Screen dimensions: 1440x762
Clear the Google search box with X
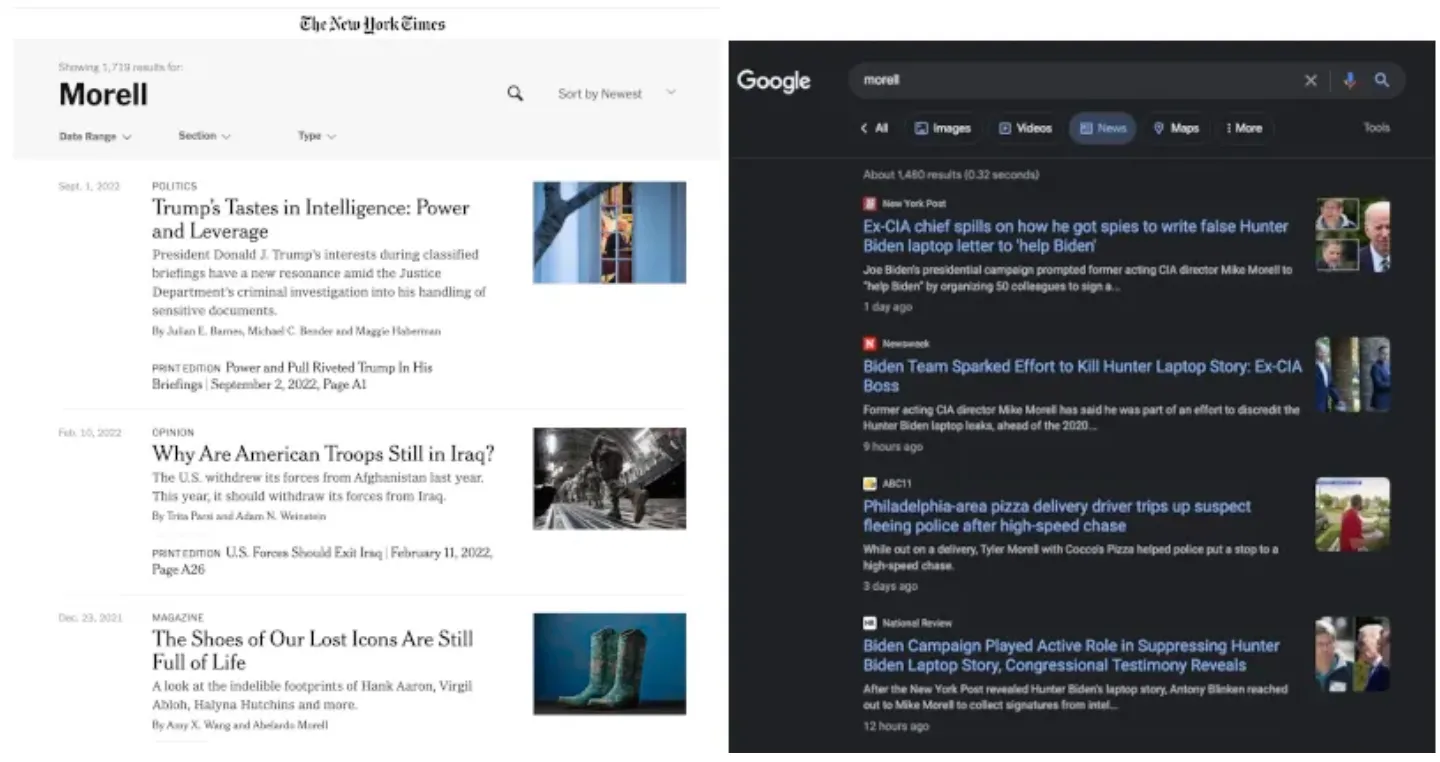pos(1310,81)
